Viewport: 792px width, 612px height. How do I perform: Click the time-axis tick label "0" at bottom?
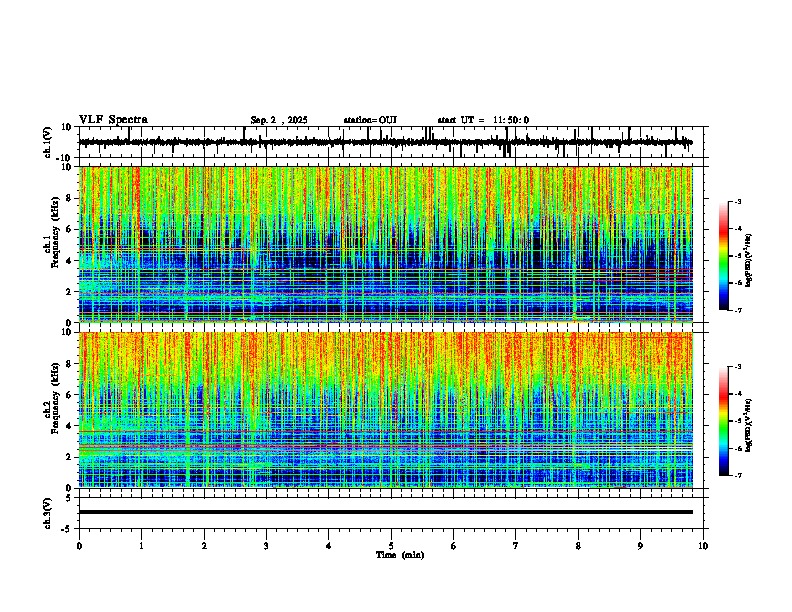point(79,546)
